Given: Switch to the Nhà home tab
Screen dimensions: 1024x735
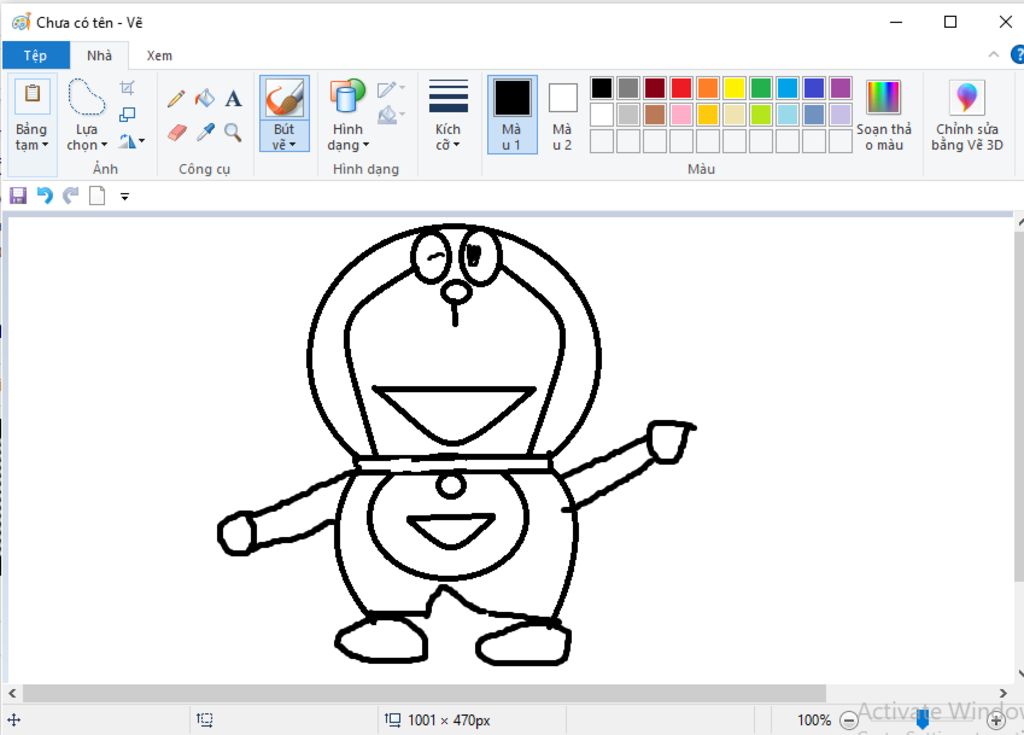Looking at the screenshot, I should pos(99,56).
